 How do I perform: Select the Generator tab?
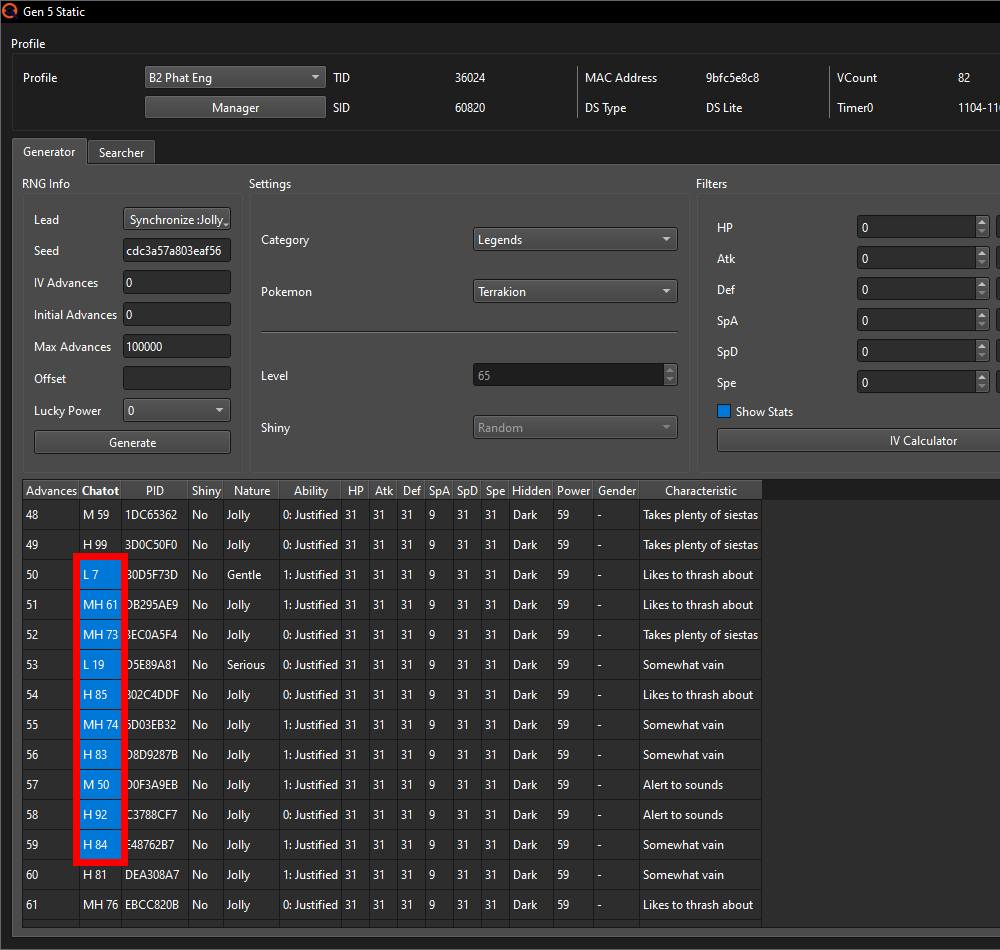[49, 152]
